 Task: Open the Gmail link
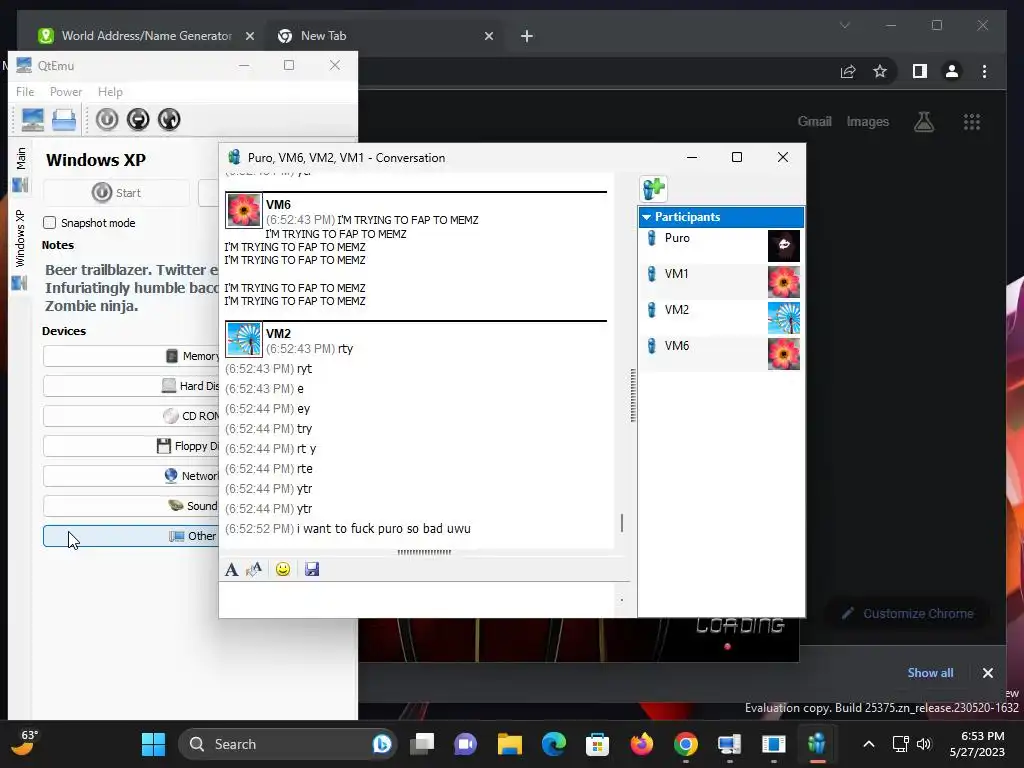pos(814,121)
